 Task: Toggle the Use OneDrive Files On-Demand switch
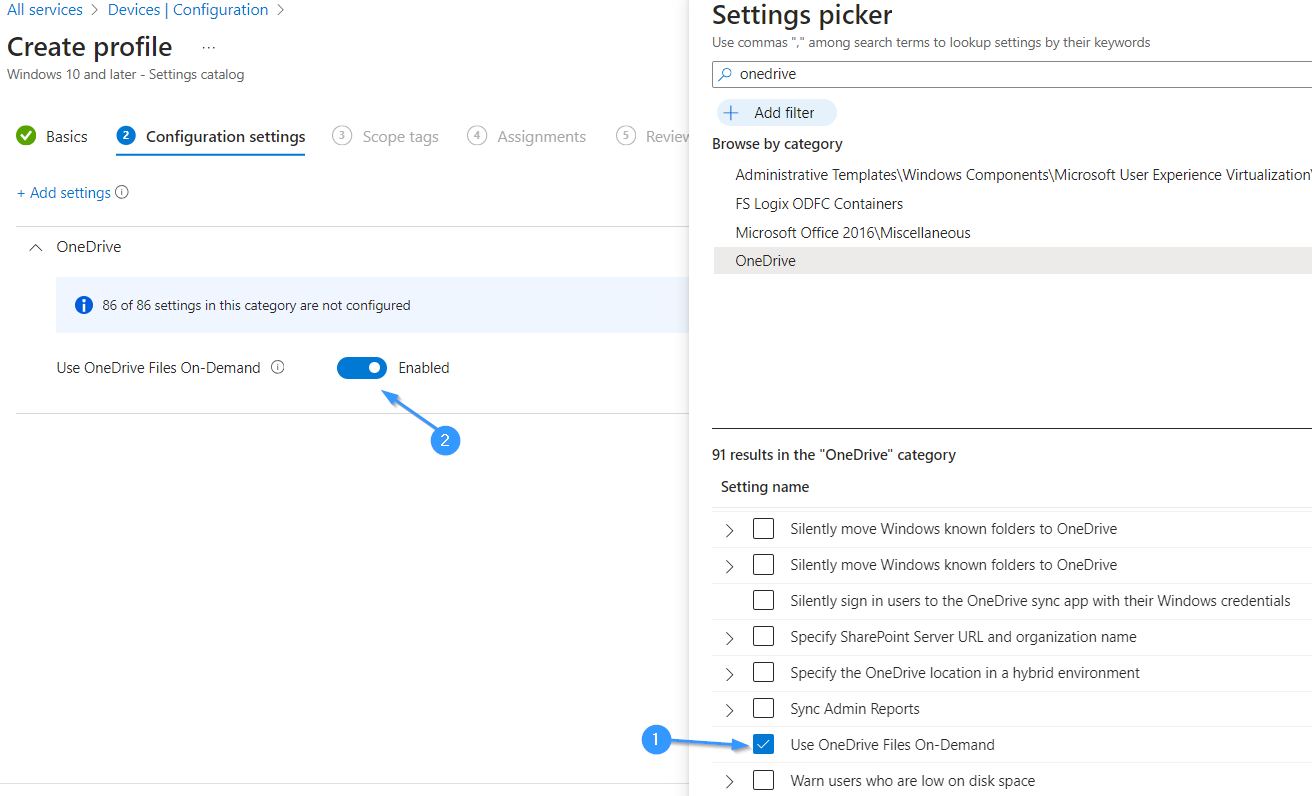(362, 367)
